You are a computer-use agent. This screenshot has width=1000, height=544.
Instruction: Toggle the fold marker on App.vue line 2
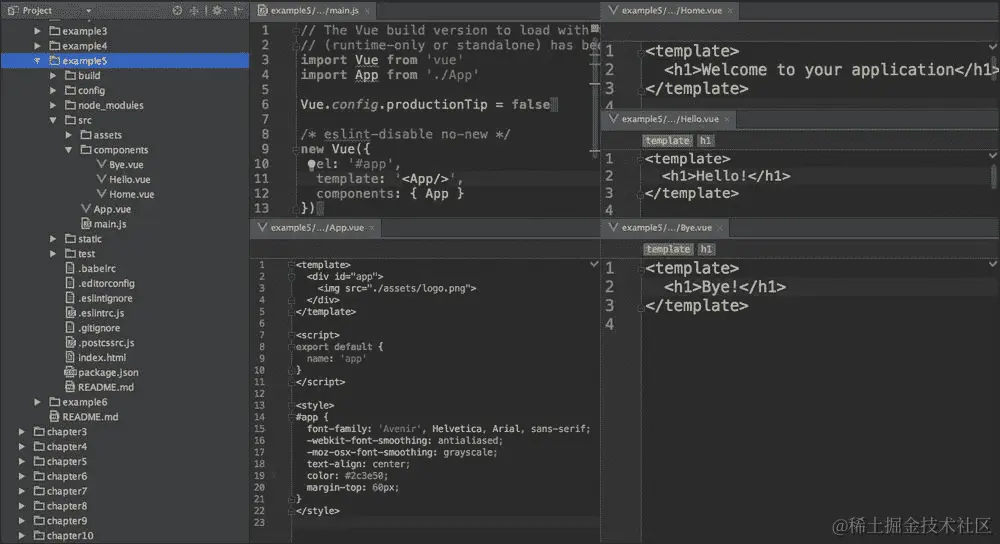click(291, 277)
